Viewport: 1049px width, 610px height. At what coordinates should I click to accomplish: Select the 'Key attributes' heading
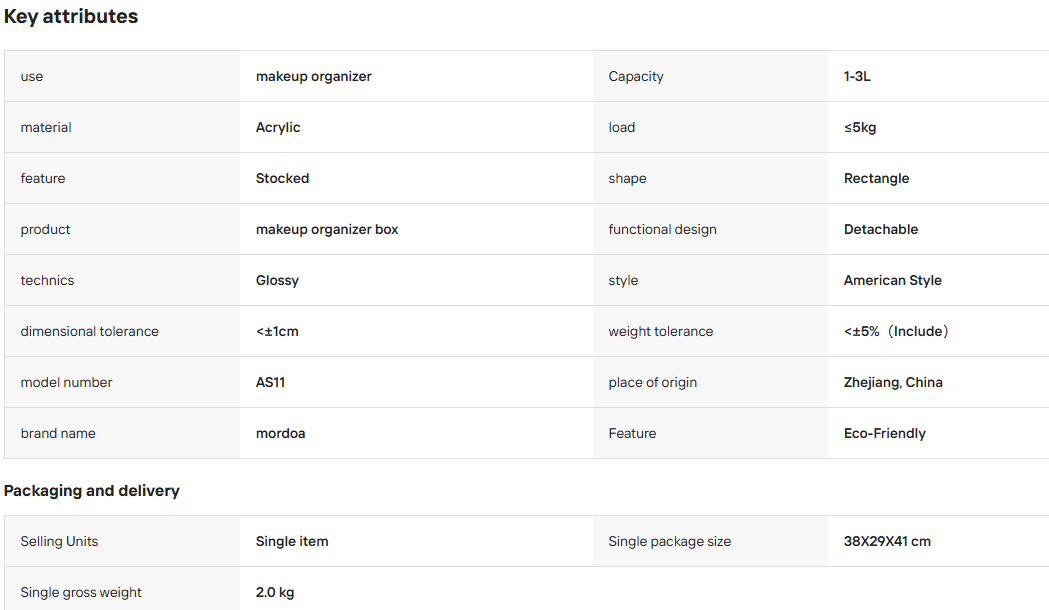click(x=71, y=16)
